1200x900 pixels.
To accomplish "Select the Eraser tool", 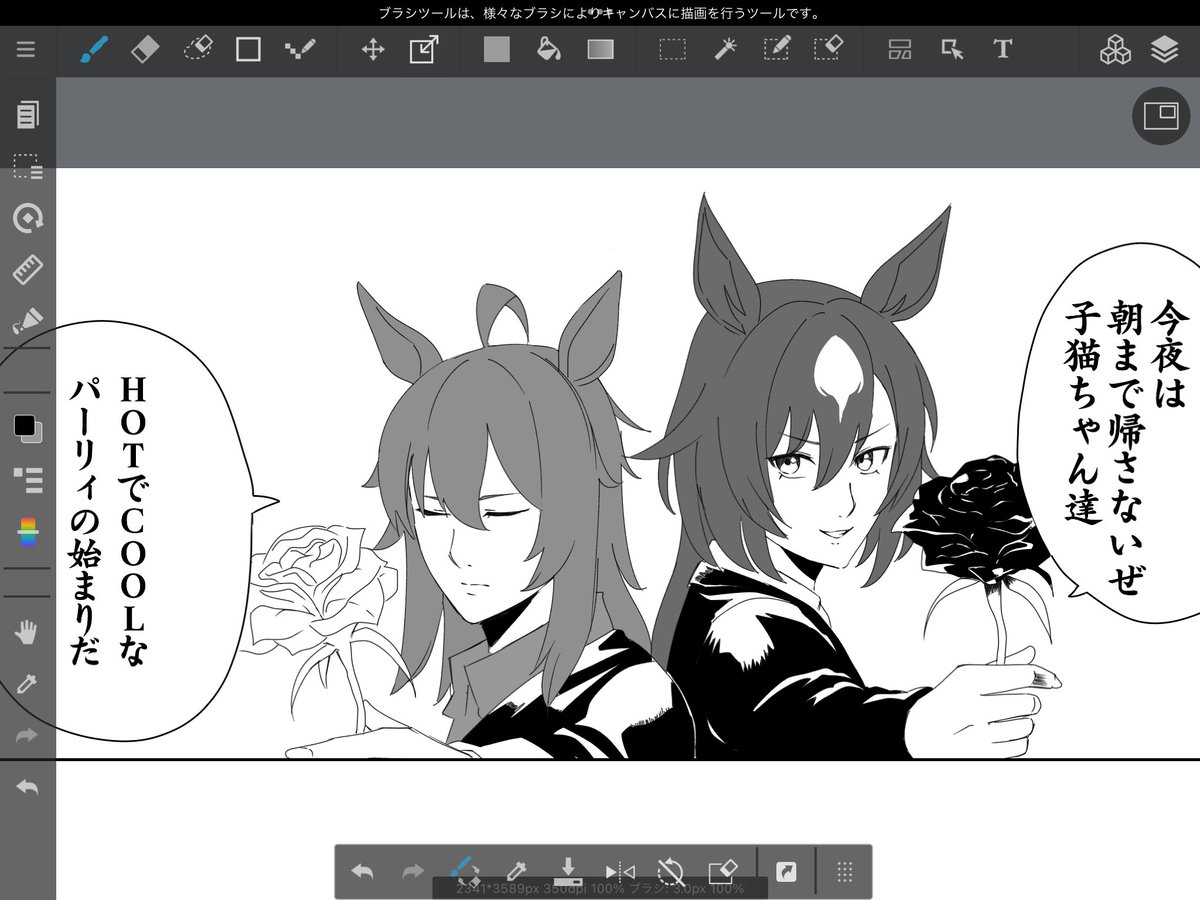I will click(145, 49).
